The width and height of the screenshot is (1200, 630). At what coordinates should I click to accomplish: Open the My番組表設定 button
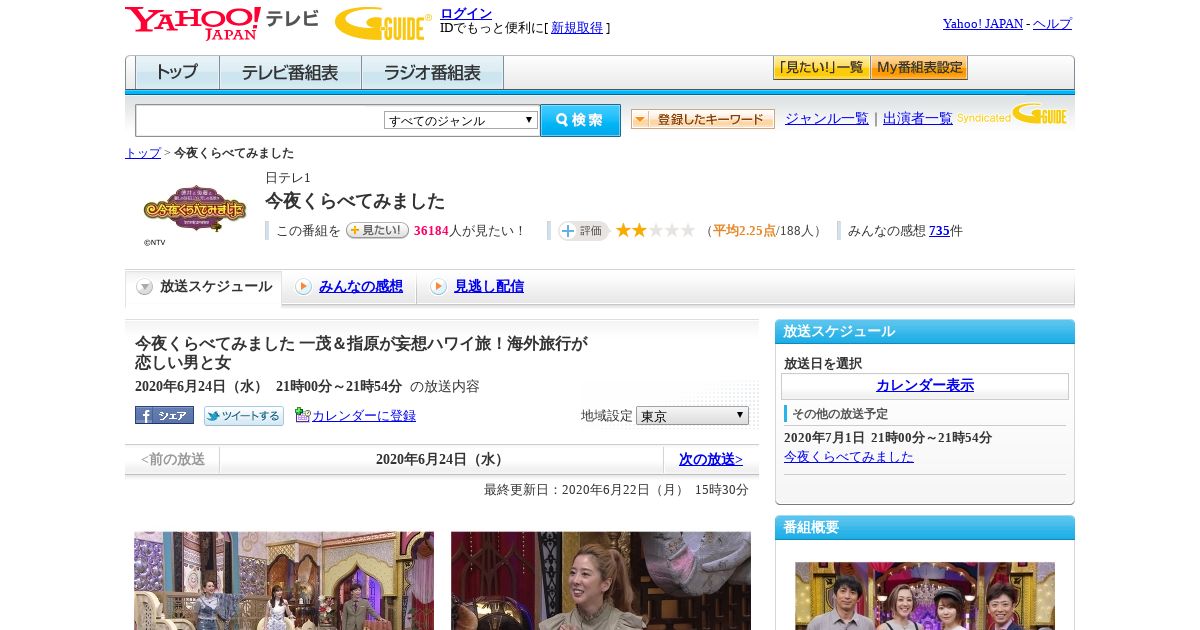pyautogui.click(x=919, y=68)
